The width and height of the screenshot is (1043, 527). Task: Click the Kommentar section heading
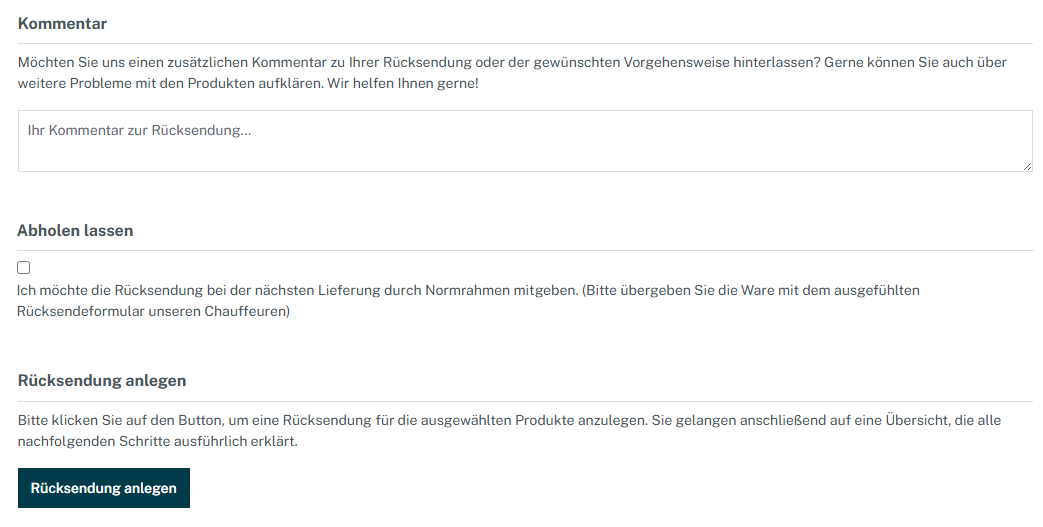(62, 23)
